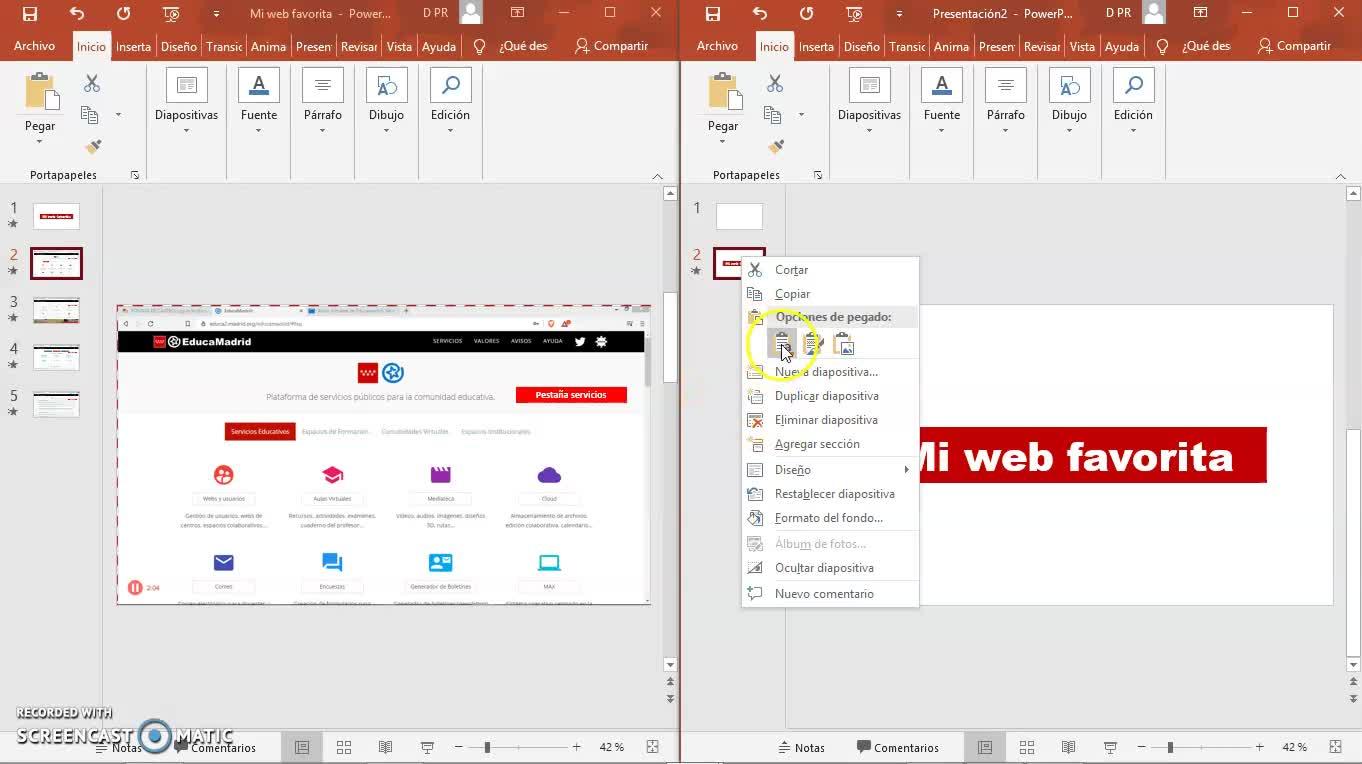This screenshot has height=764, width=1362.
Task: Choose Eliminar diapositiva in context menu
Action: pos(830,420)
